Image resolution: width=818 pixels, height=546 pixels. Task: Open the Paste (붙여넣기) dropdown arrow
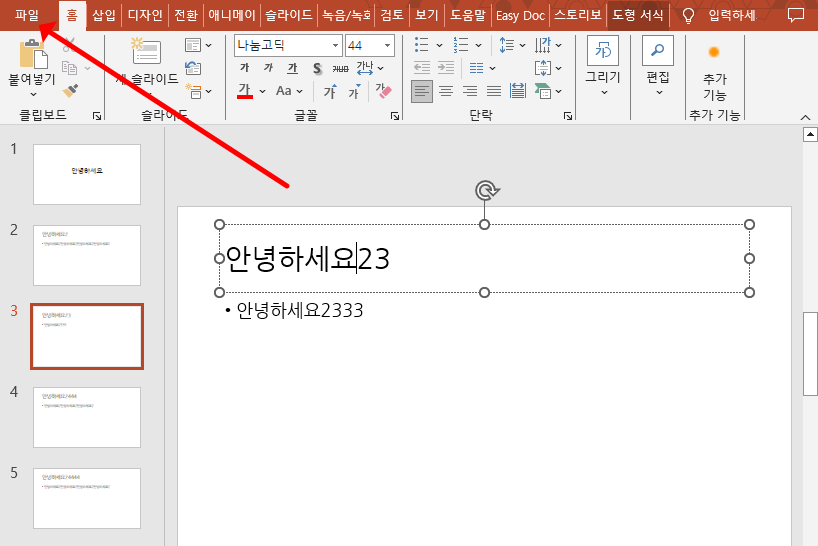pos(33,94)
